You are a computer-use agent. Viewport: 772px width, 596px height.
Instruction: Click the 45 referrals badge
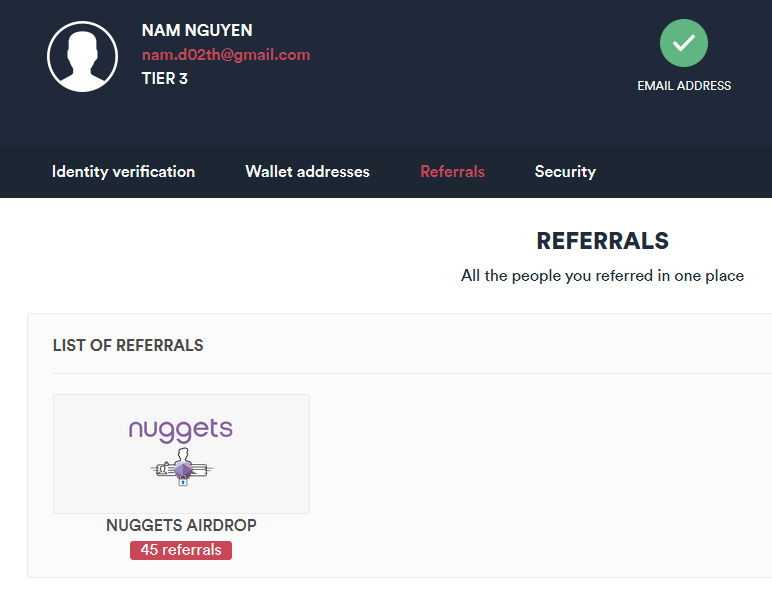point(181,550)
